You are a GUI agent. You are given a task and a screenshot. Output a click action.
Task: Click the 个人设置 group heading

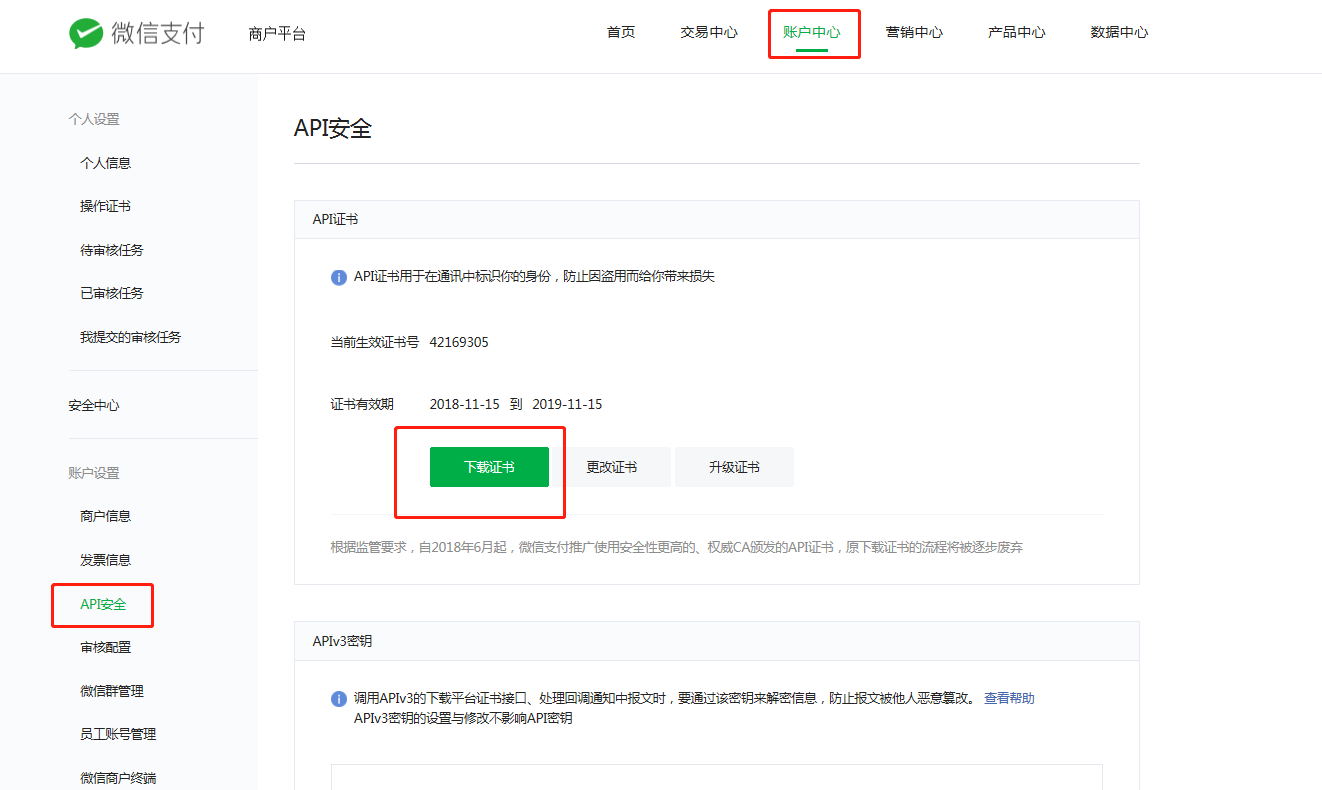coord(94,119)
